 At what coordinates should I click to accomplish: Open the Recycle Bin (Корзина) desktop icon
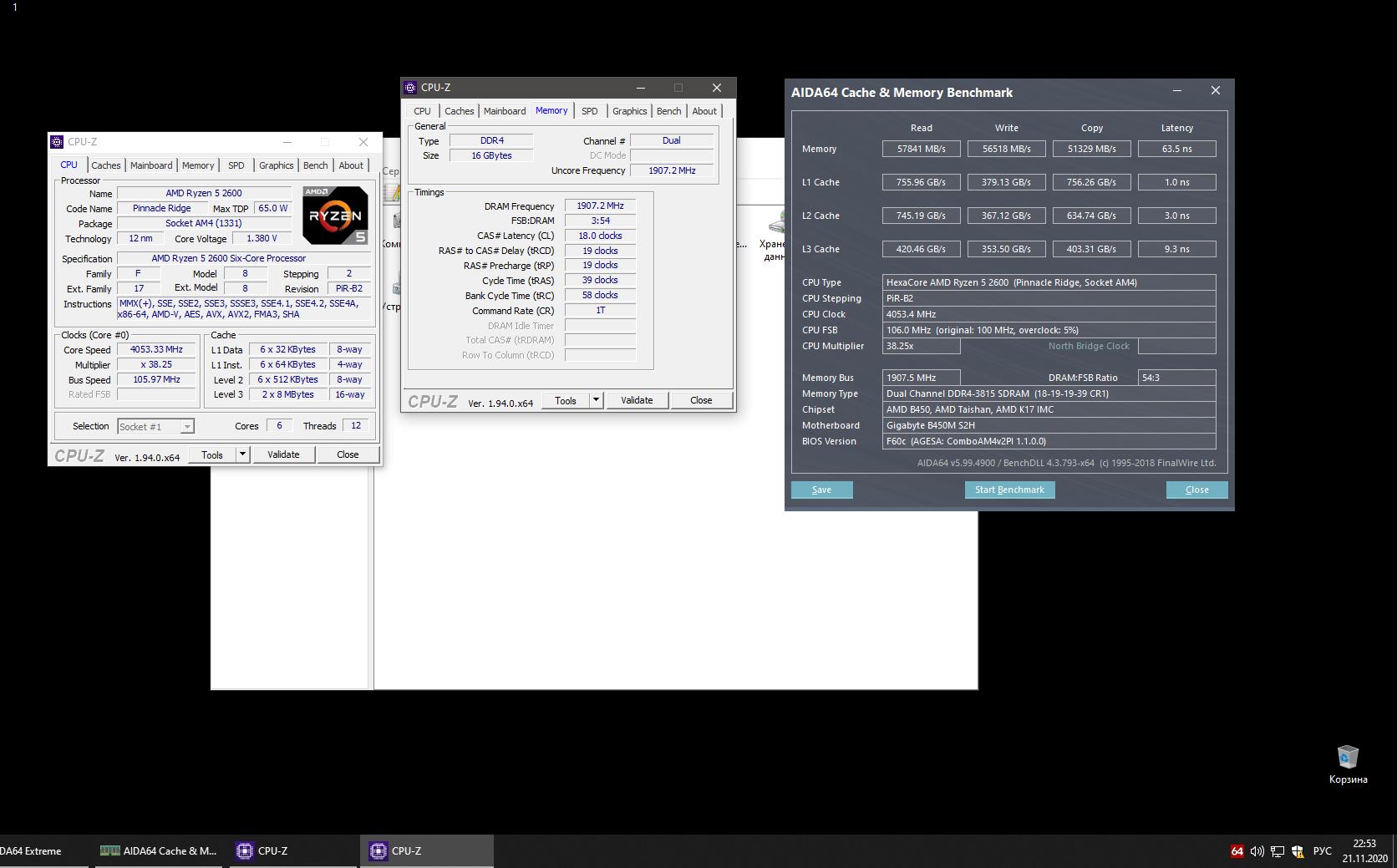coord(1348,764)
